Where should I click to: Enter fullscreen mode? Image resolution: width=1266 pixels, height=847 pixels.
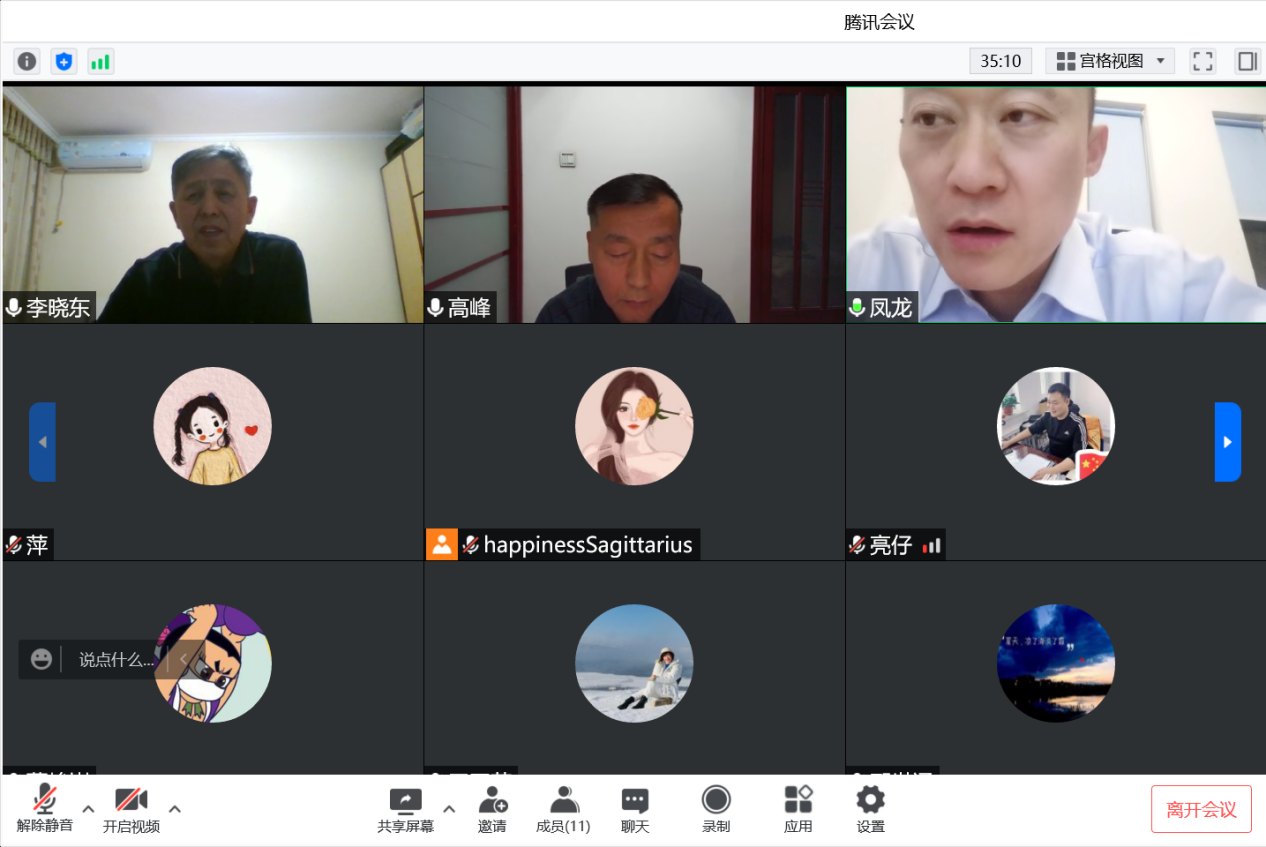click(1202, 61)
